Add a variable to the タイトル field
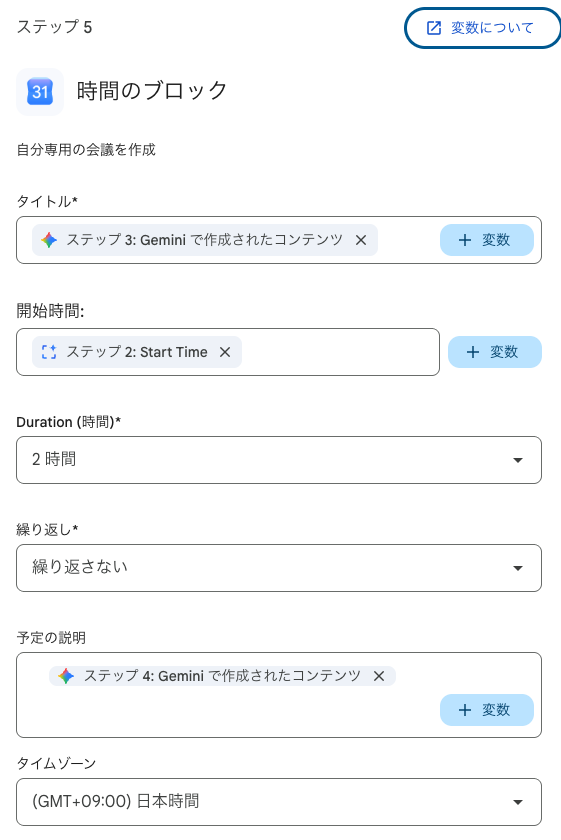This screenshot has width=561, height=840. 487,240
